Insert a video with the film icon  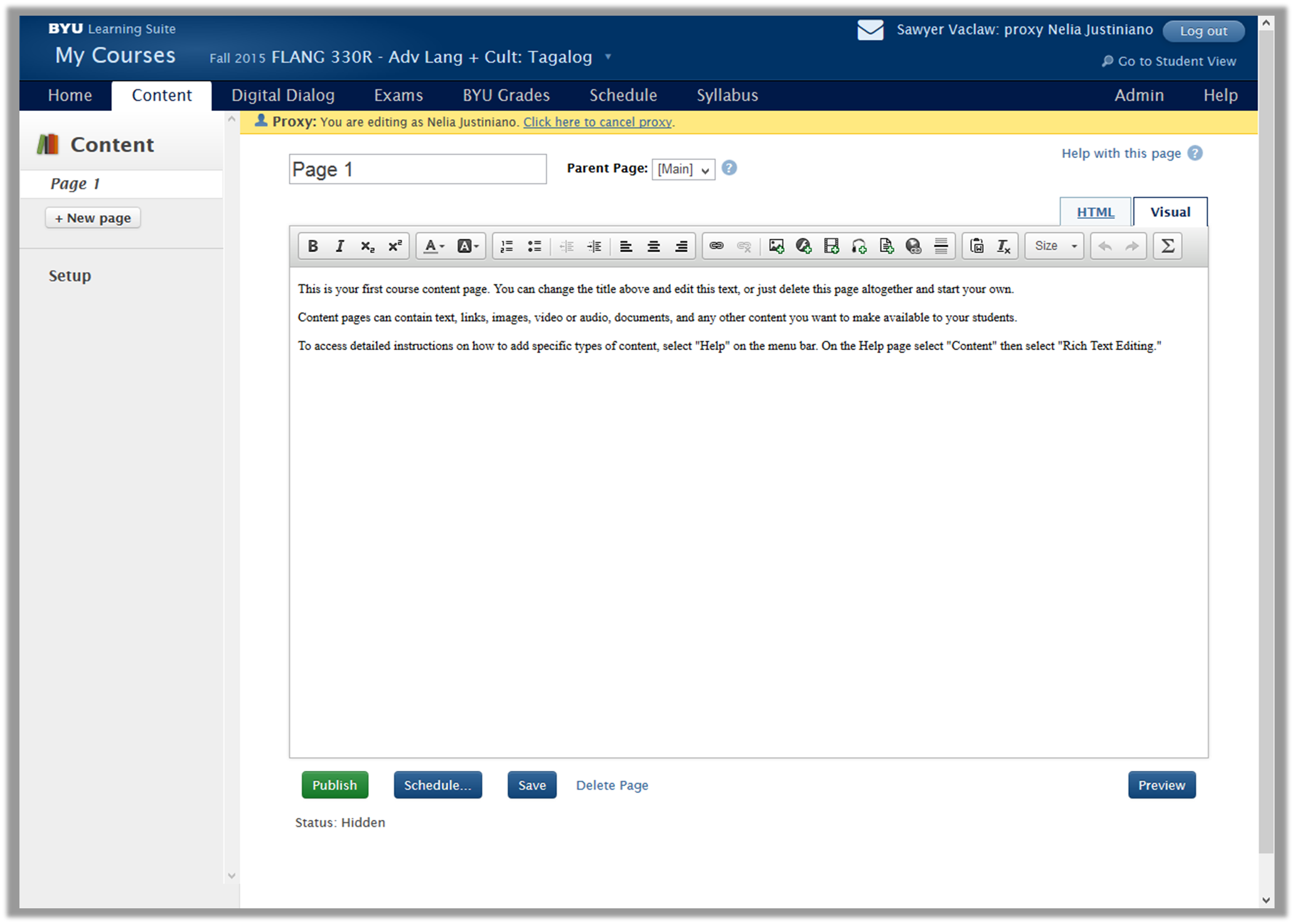pyautogui.click(x=831, y=246)
